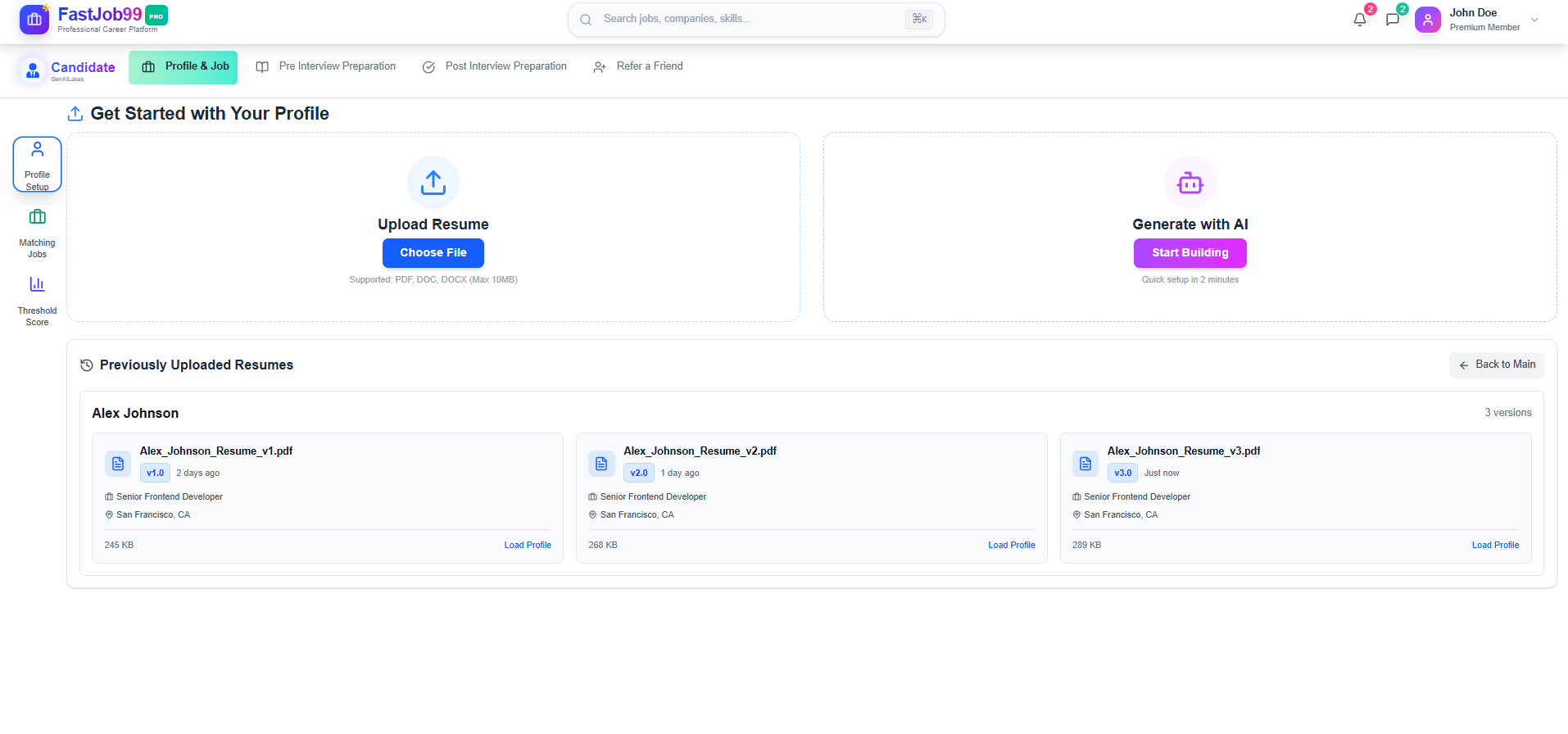Load Profile for Alex_Johnson_Resume_v3.pdf
Screen dimensions: 1568x734
point(1495,546)
